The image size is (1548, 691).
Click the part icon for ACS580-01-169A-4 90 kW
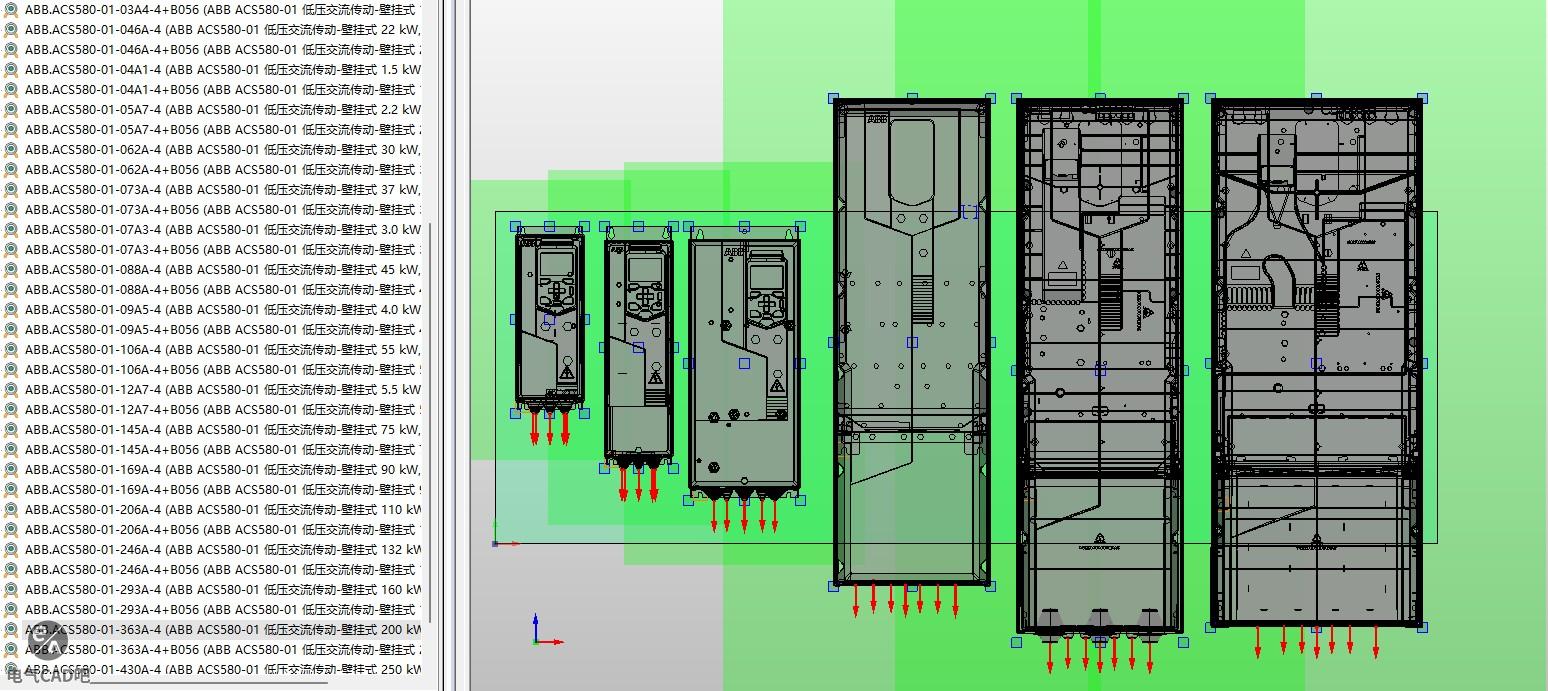pyautogui.click(x=11, y=470)
